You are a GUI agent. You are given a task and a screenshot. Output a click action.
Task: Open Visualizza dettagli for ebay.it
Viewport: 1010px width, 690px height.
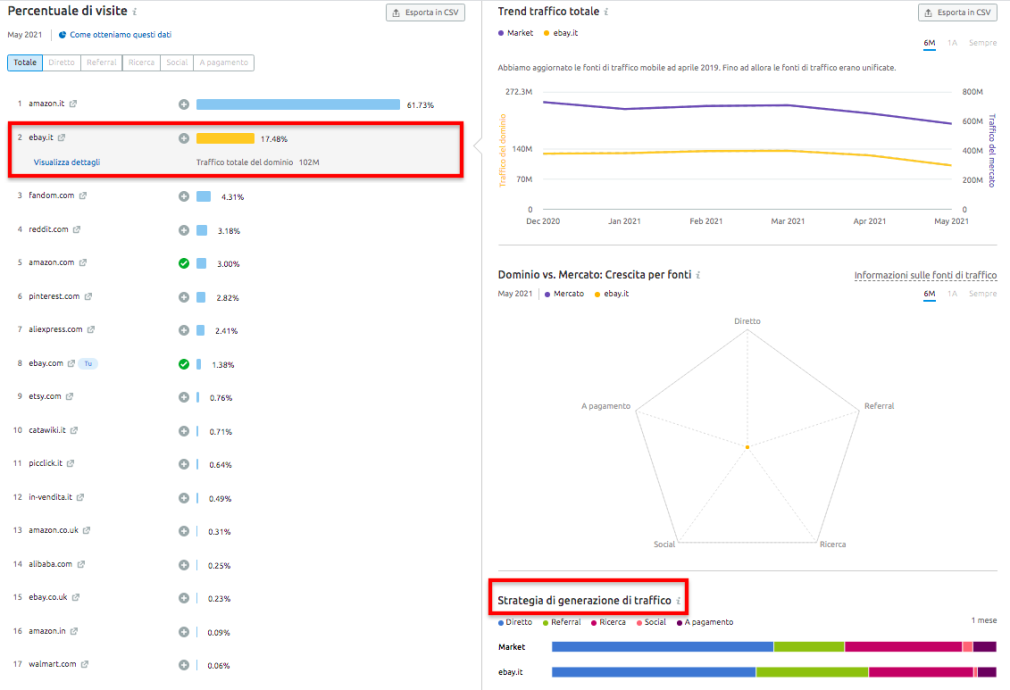pos(67,162)
